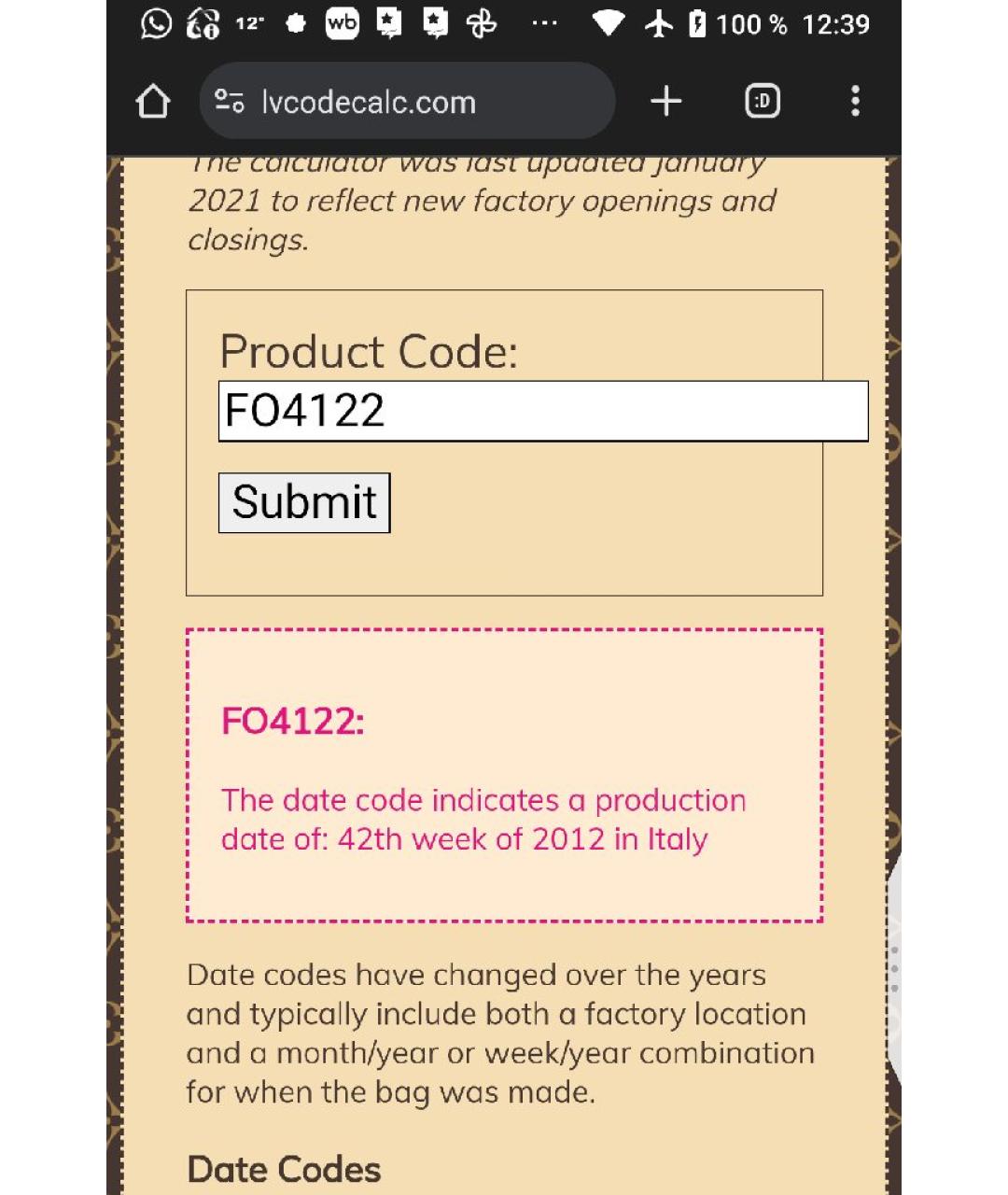Tap the battery charging icon
This screenshot has height=1195, width=1008.
point(697,23)
